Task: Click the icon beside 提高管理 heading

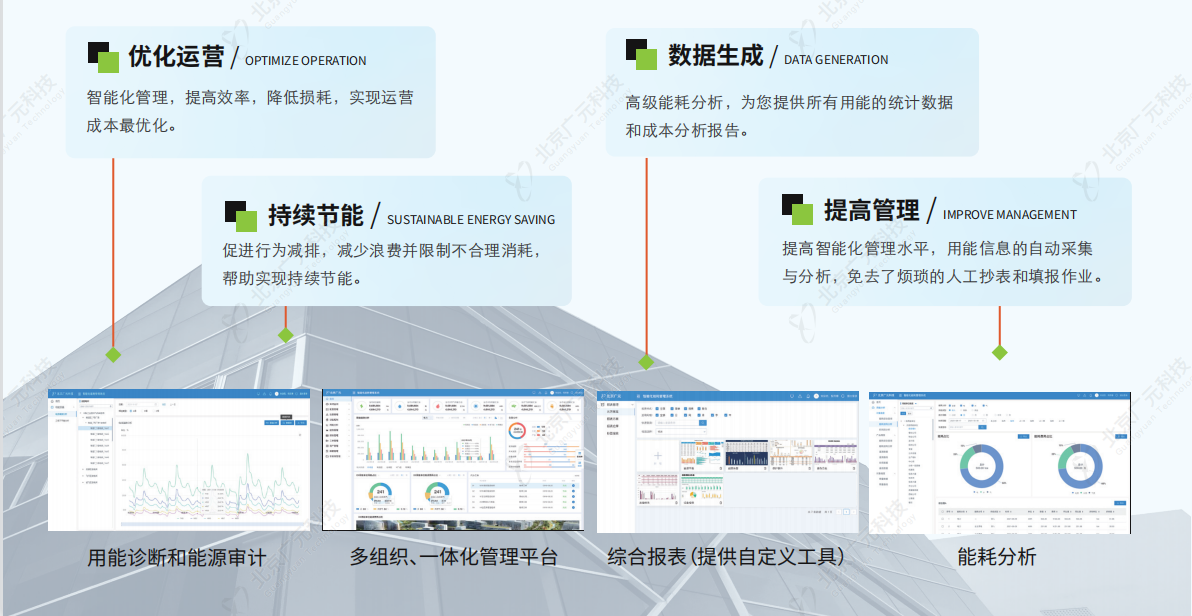Action: click(797, 209)
